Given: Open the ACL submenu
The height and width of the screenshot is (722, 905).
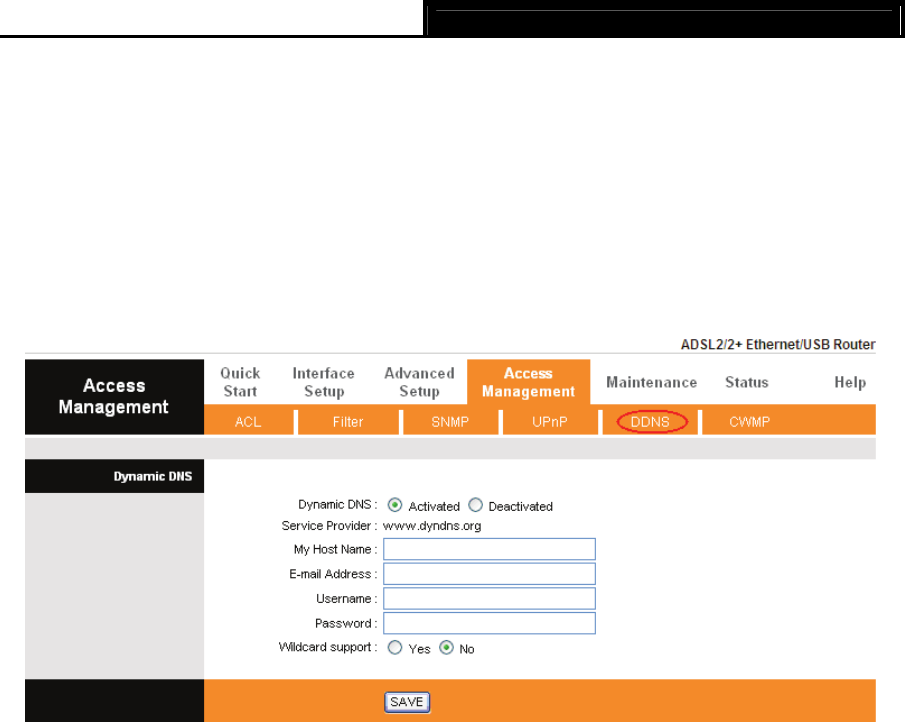Looking at the screenshot, I should point(248,422).
